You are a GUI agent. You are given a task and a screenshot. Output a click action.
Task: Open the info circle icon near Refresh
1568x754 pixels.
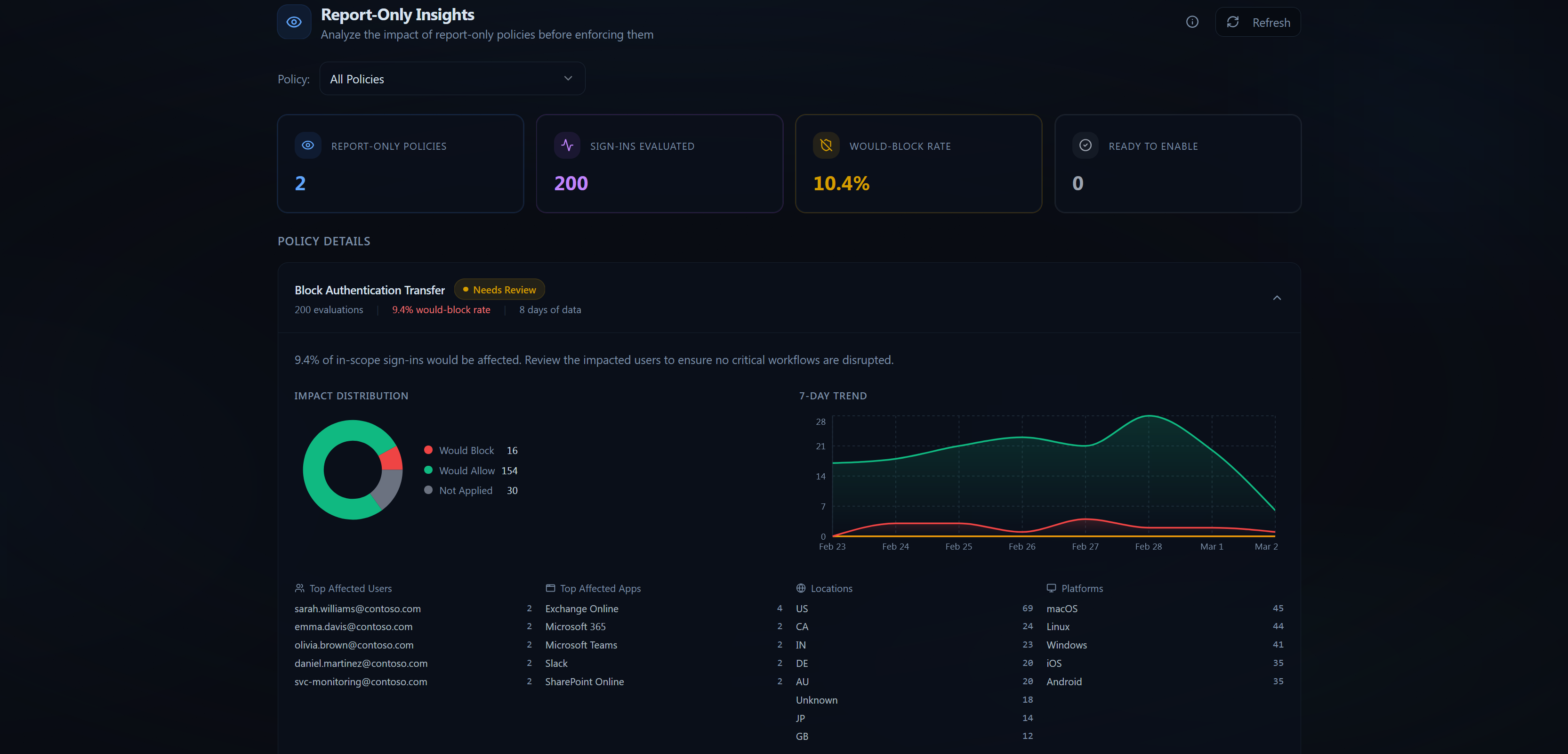[1192, 22]
